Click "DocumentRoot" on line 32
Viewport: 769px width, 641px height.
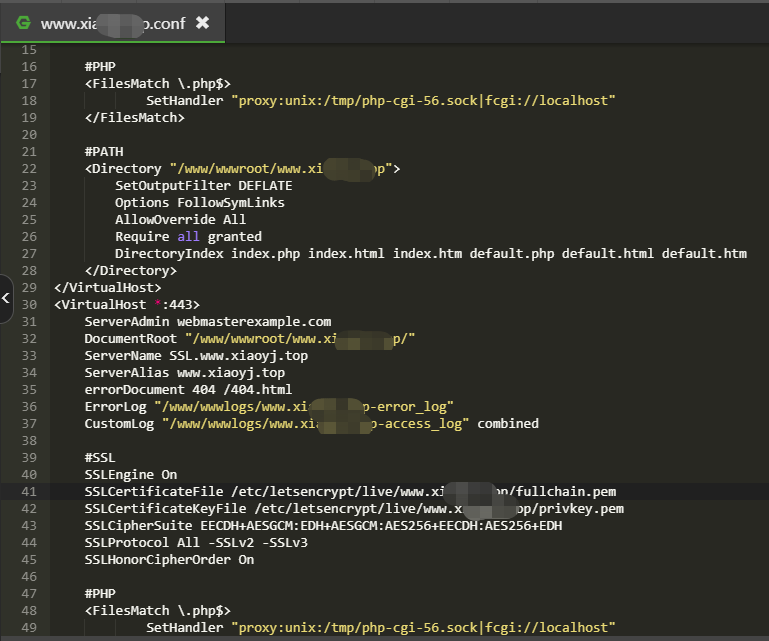(130, 339)
